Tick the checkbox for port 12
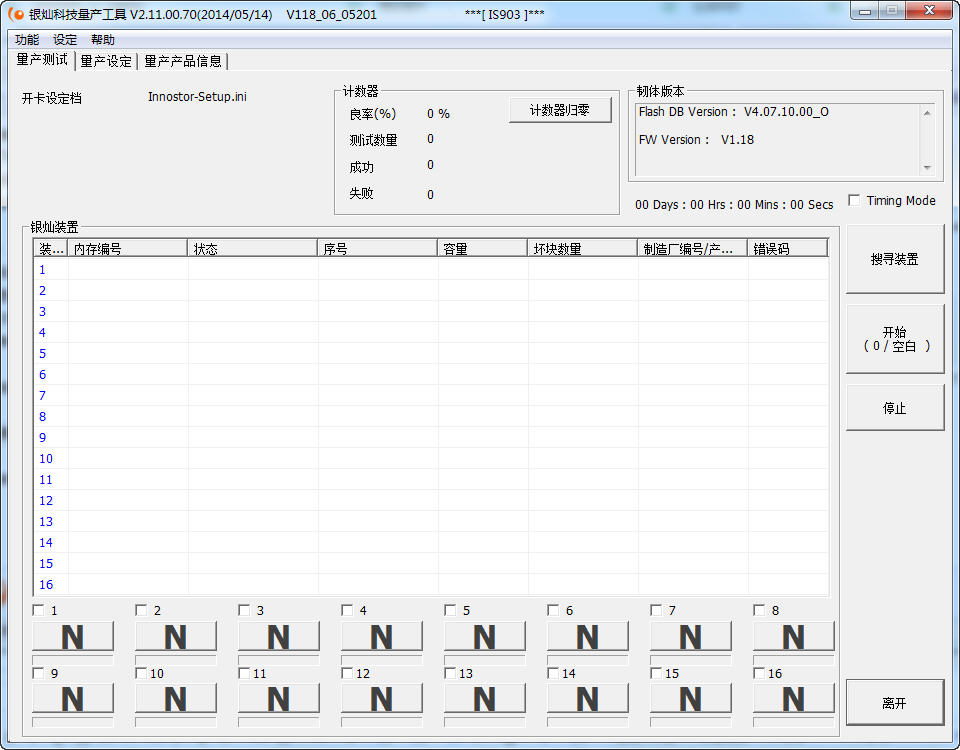960x750 pixels. [x=347, y=673]
